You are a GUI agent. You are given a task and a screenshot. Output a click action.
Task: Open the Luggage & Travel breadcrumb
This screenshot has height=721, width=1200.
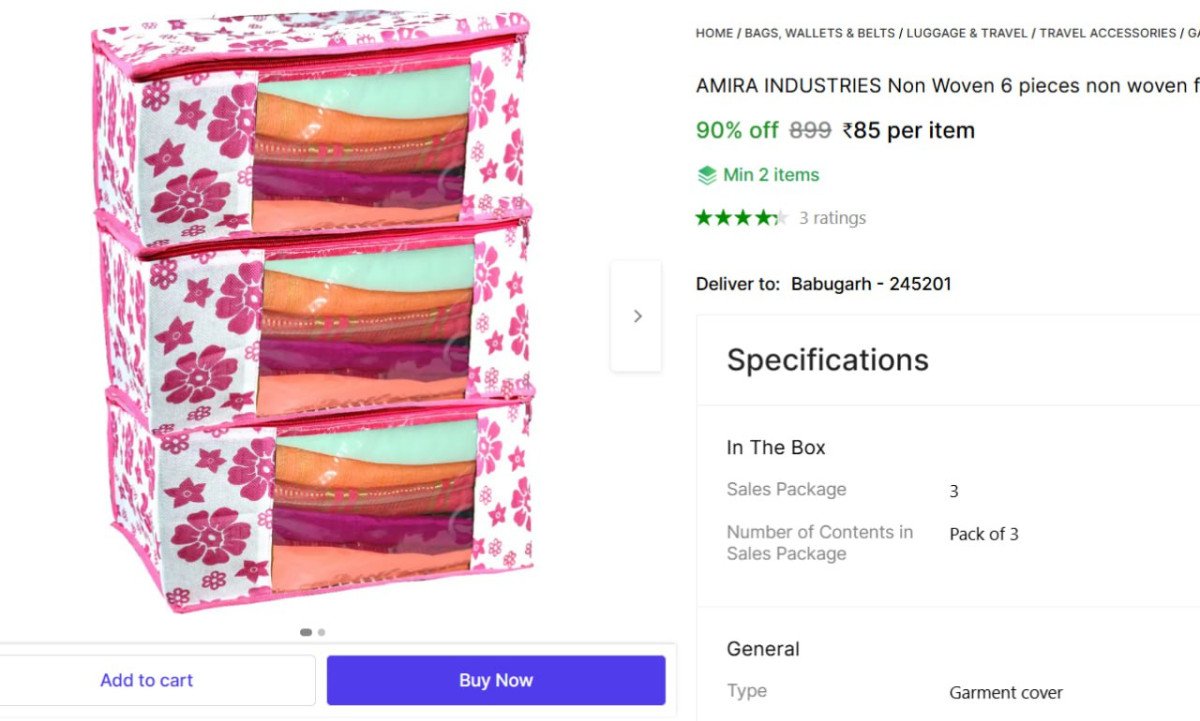[967, 33]
